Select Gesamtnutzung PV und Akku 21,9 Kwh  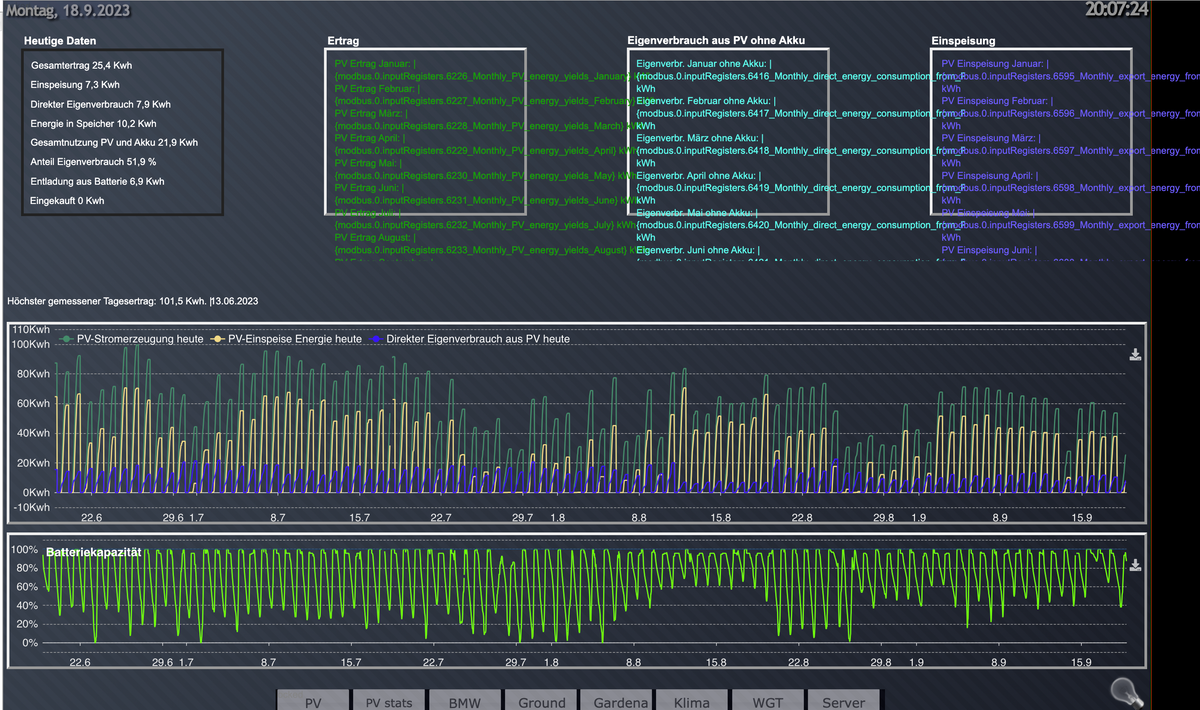(x=114, y=143)
